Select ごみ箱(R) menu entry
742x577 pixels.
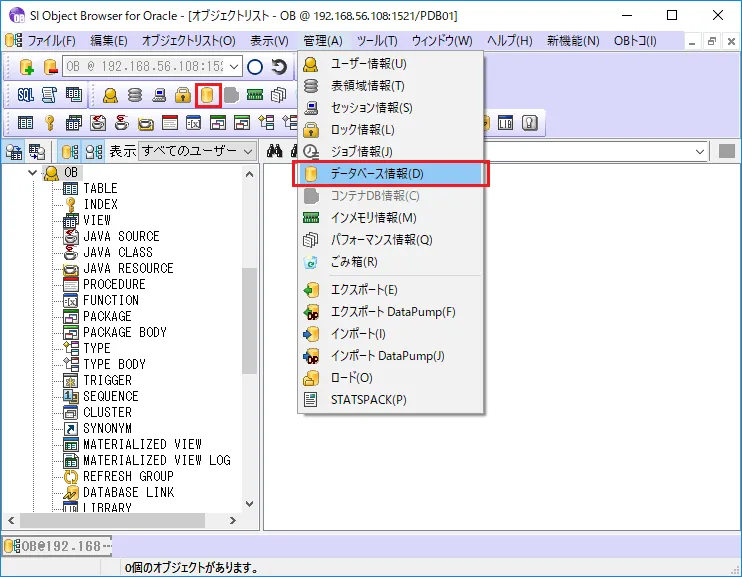(391, 262)
